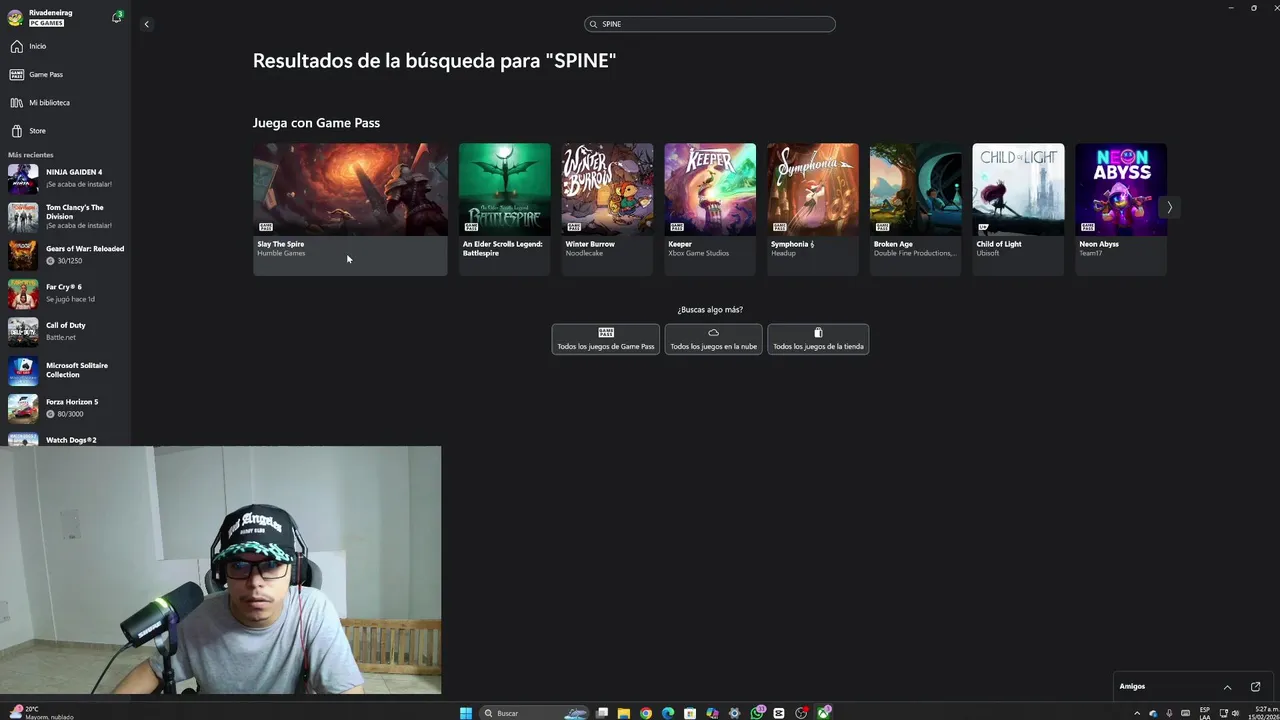
Task: Click the volume speaker tray icon
Action: [1235, 713]
